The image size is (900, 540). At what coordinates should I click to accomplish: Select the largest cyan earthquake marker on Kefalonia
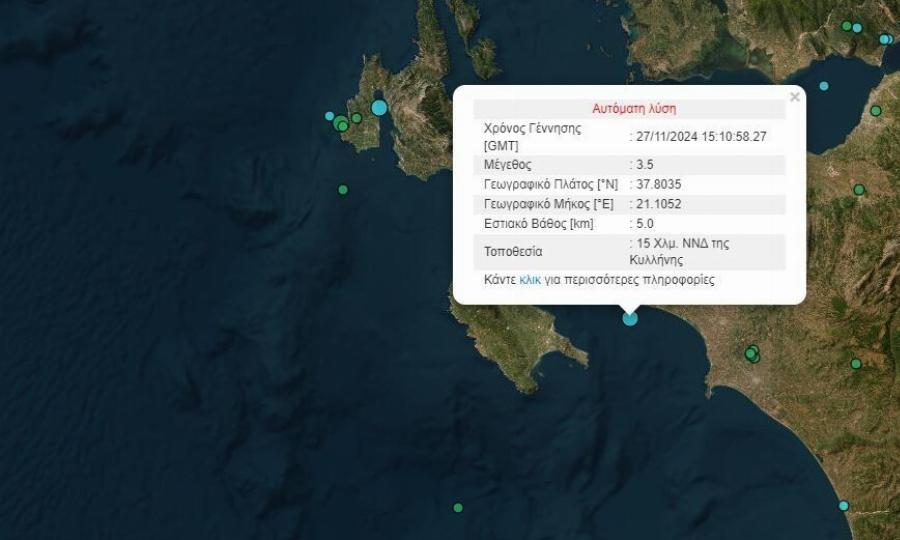(379, 107)
